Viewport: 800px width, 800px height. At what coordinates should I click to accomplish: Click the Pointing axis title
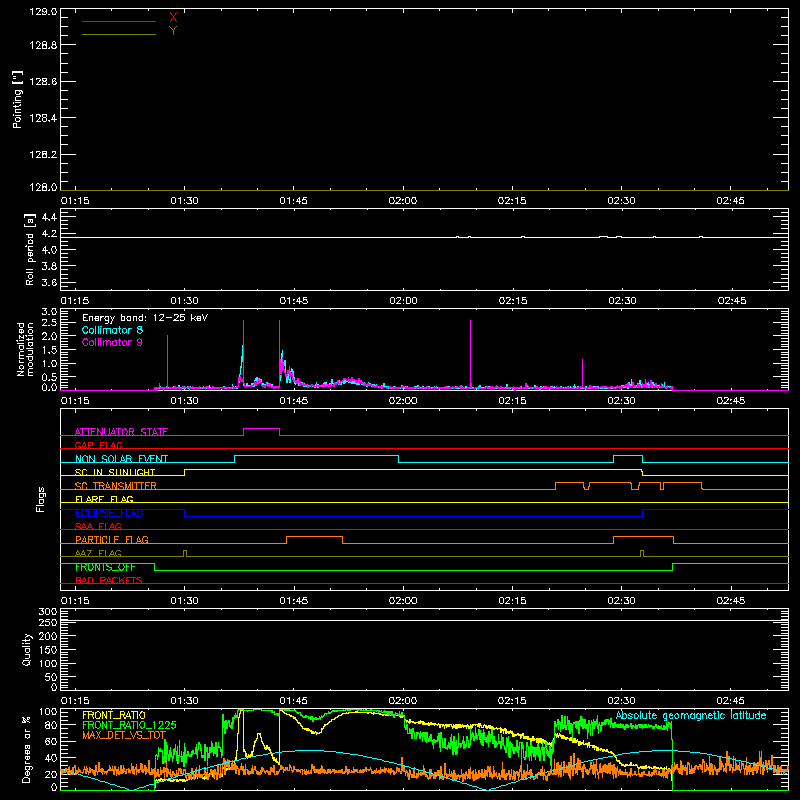[17, 99]
